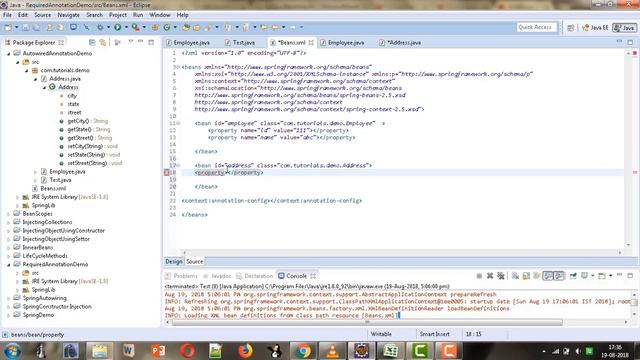This screenshot has width=640, height=360.
Task: Toggle Word Wrap in Console toolbar
Action: [x=537, y=276]
